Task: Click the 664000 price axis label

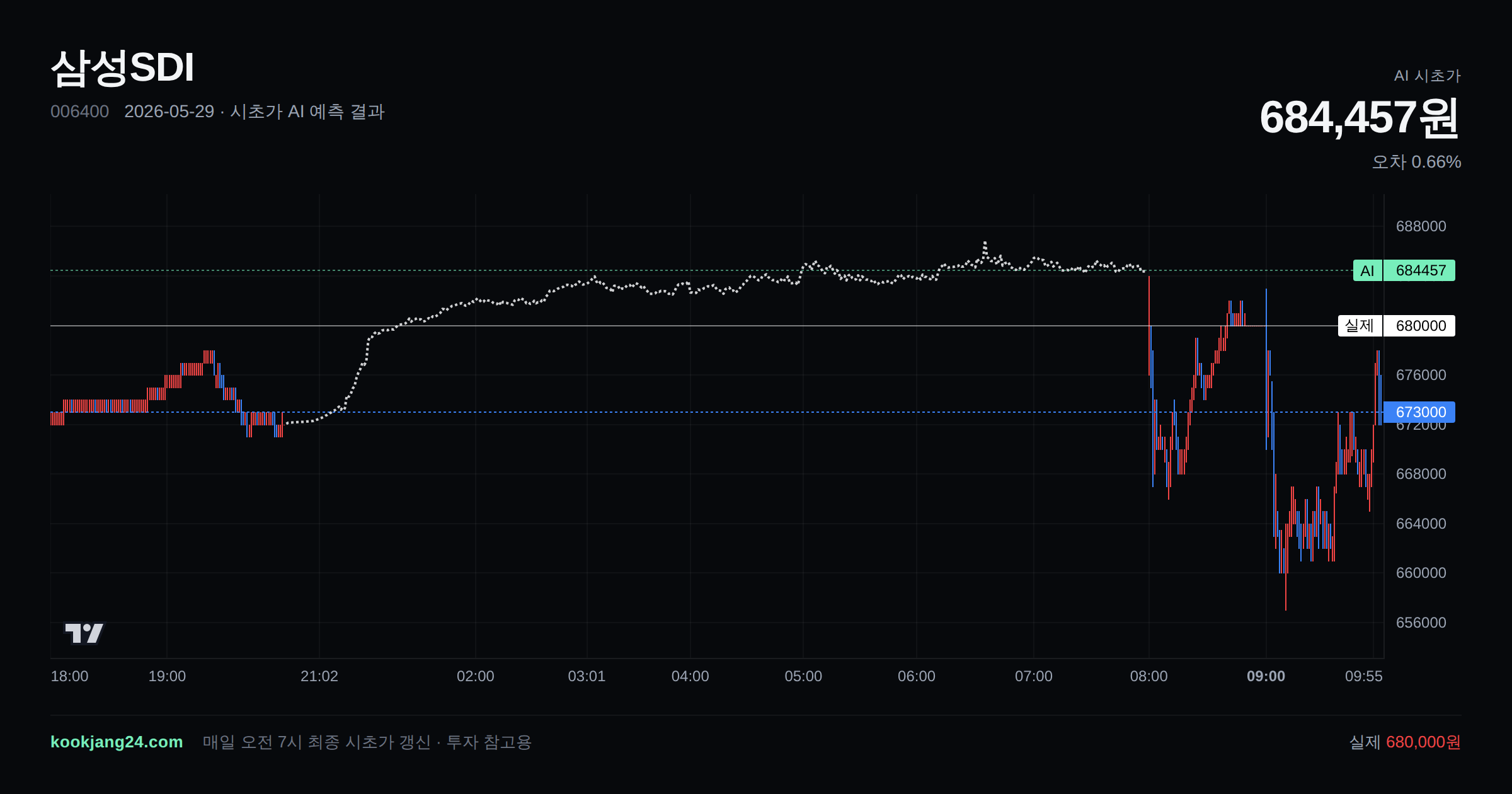Action: pyautogui.click(x=1421, y=524)
